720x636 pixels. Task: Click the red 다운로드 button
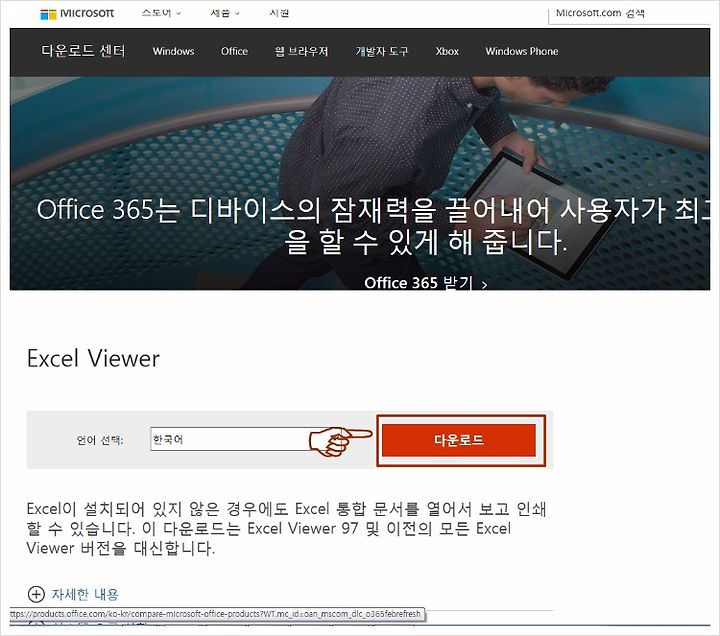[x=459, y=440]
